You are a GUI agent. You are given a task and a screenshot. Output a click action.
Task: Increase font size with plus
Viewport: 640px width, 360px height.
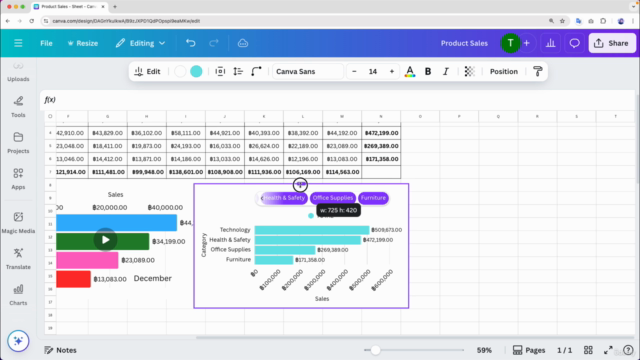point(392,71)
